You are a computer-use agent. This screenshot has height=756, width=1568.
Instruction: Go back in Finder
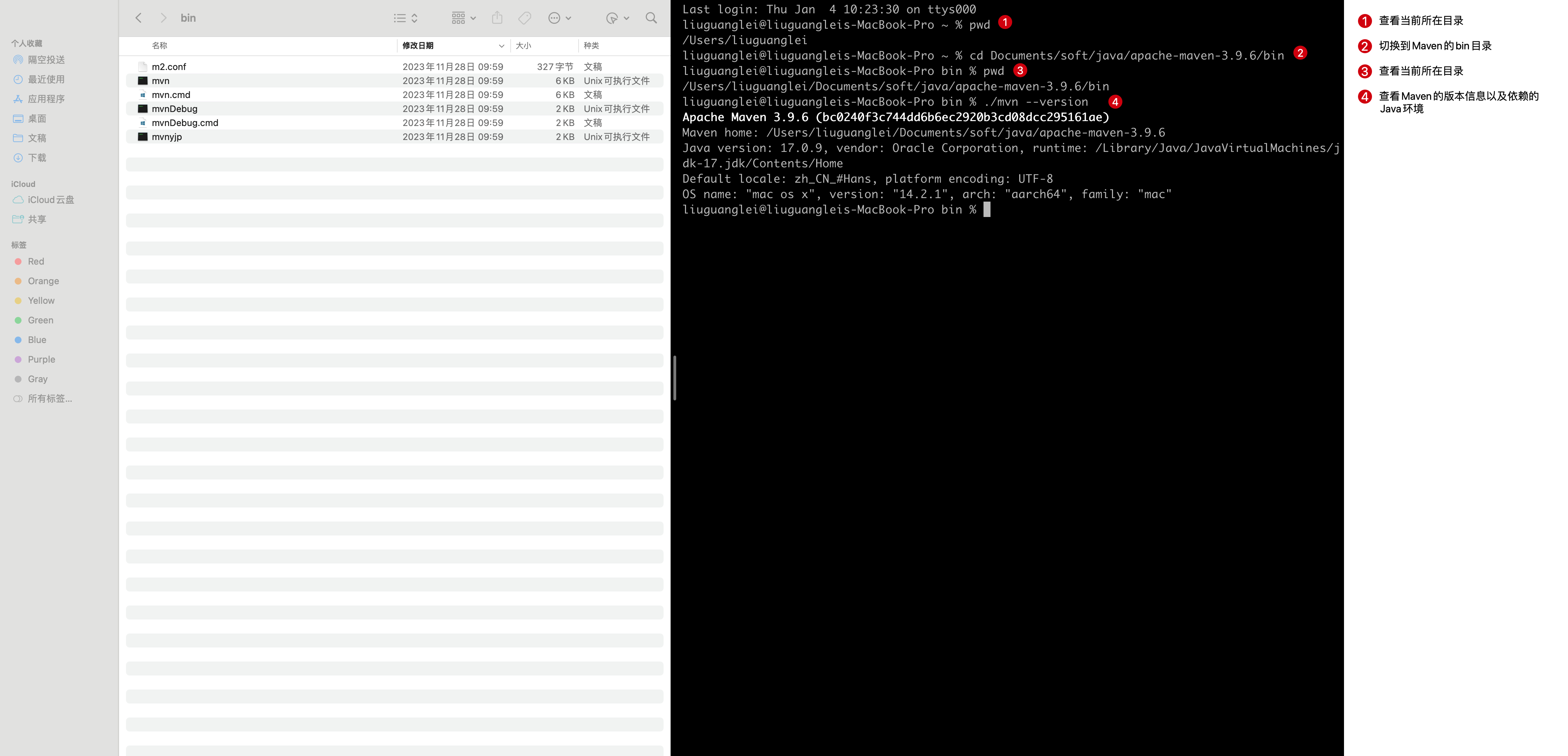click(139, 18)
